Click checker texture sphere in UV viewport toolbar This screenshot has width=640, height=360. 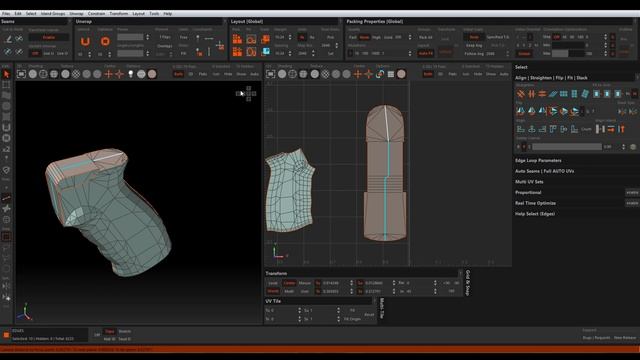[325, 74]
